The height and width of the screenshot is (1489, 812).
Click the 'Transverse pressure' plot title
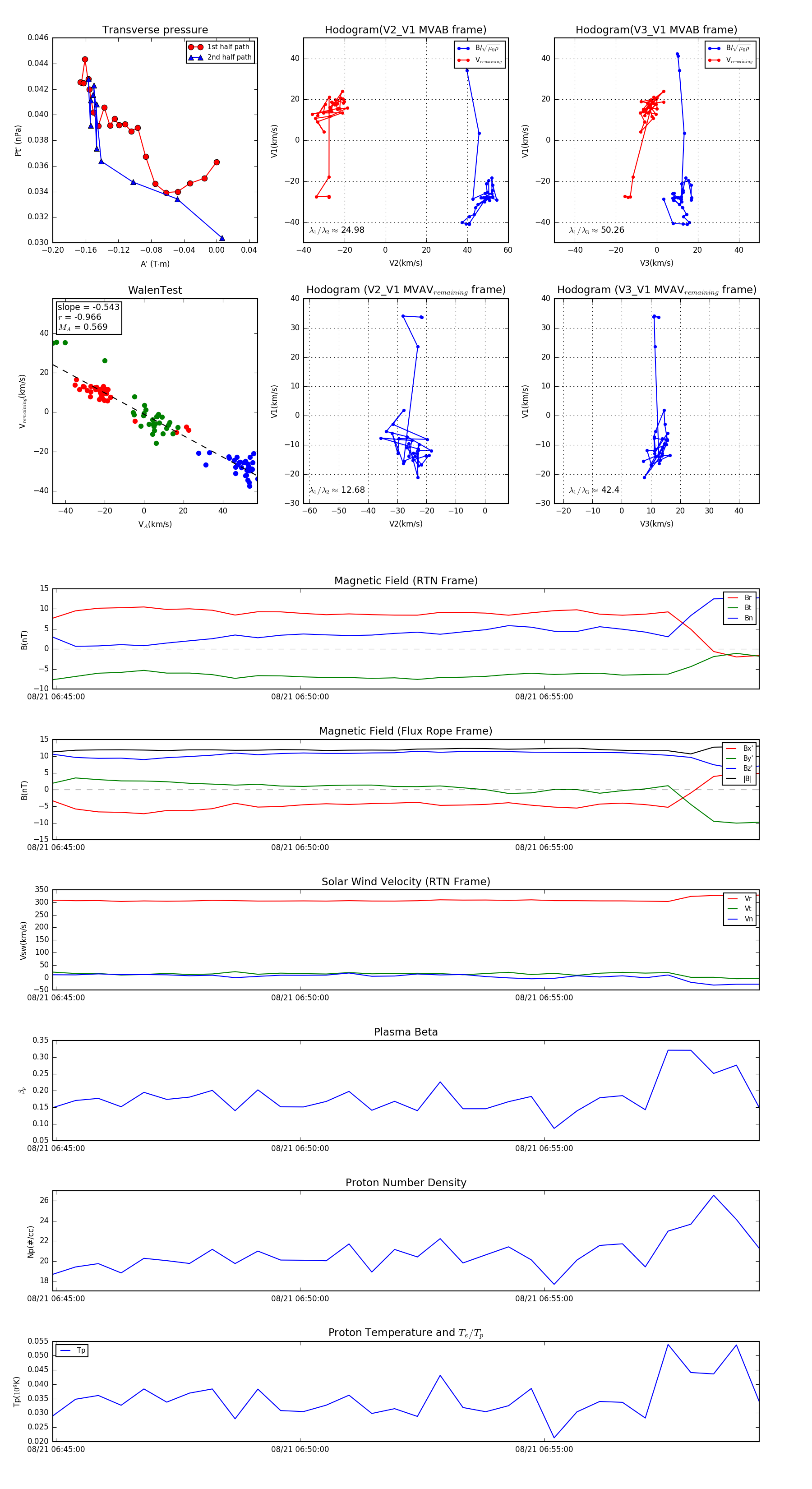[155, 30]
